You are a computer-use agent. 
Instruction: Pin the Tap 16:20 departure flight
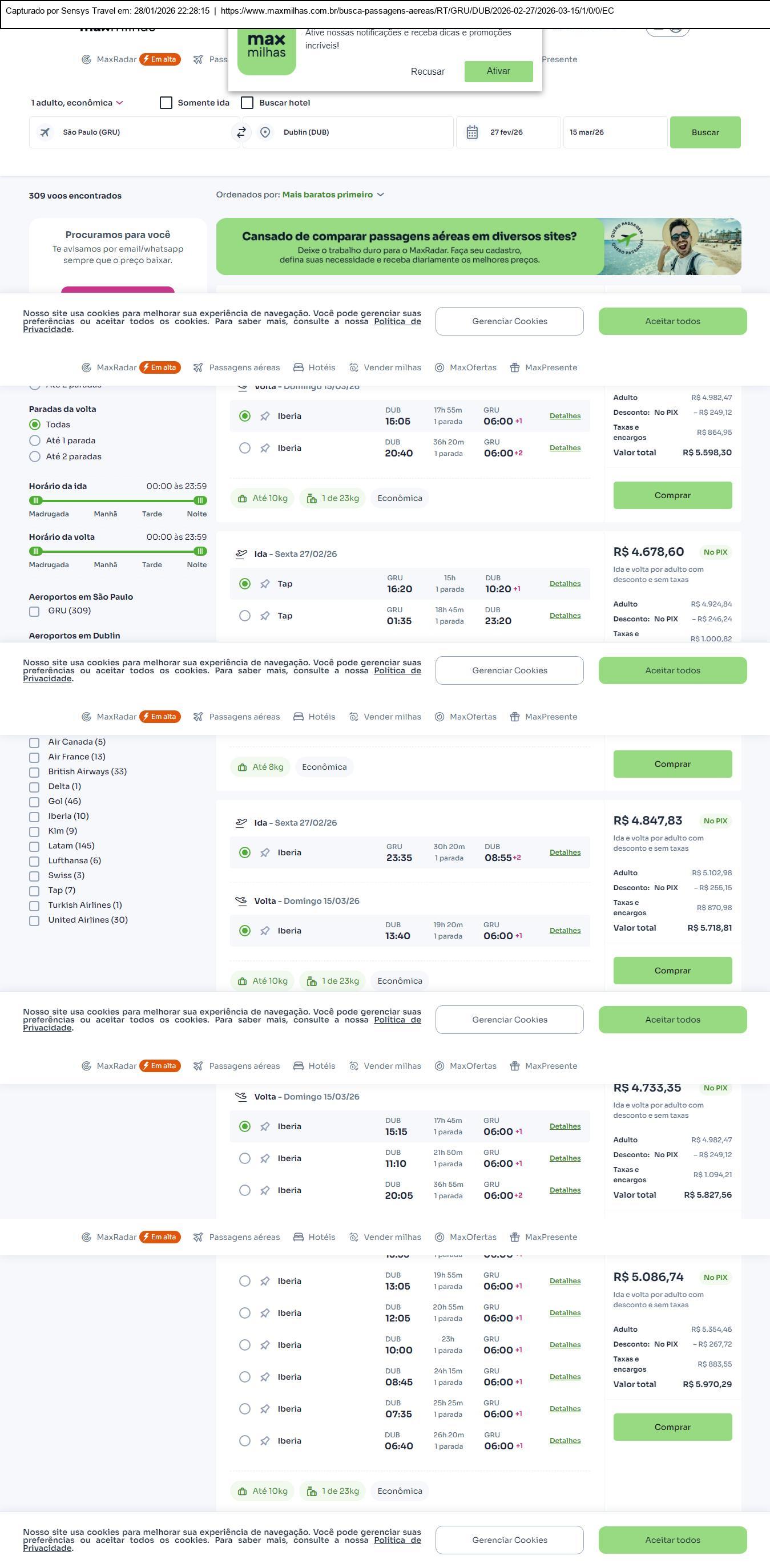265,584
